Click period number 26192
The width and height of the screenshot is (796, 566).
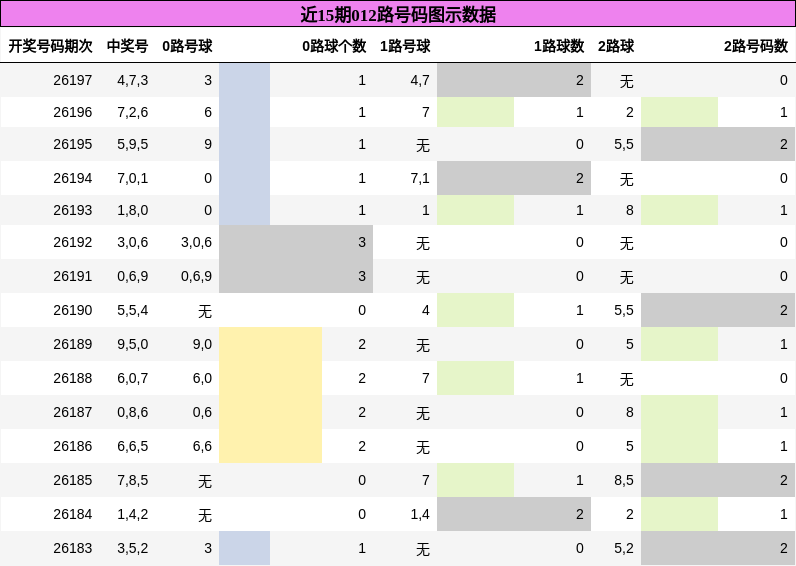(x=73, y=242)
